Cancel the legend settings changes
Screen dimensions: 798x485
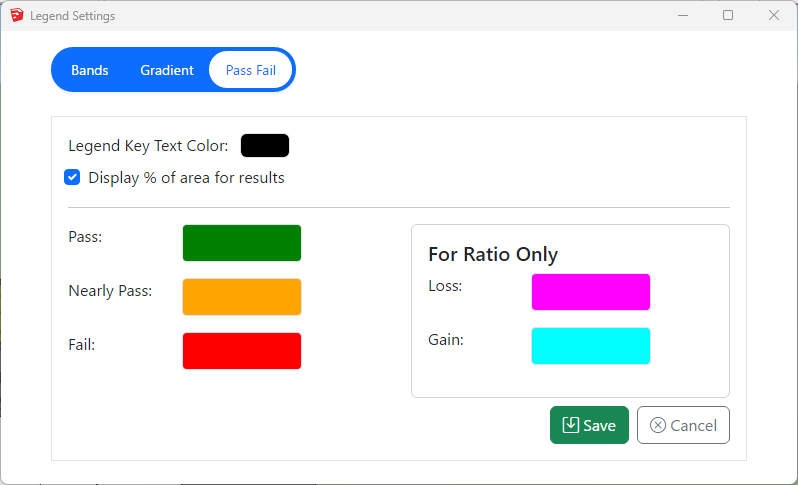point(683,425)
